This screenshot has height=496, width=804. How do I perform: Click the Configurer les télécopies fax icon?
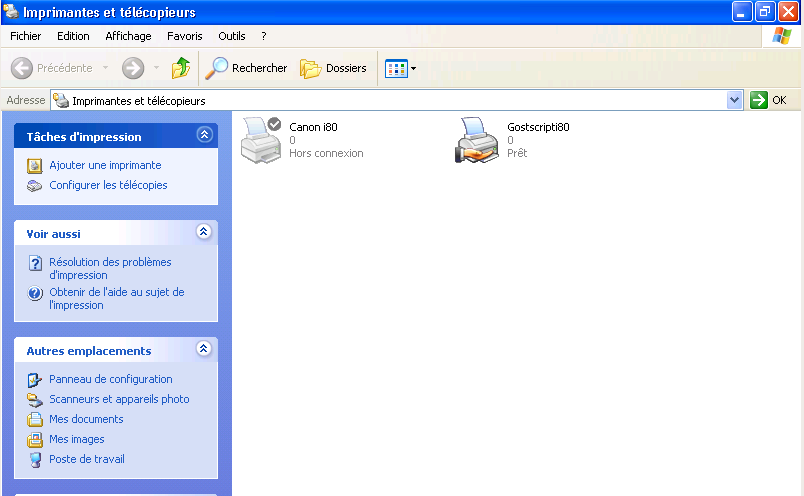click(34, 186)
